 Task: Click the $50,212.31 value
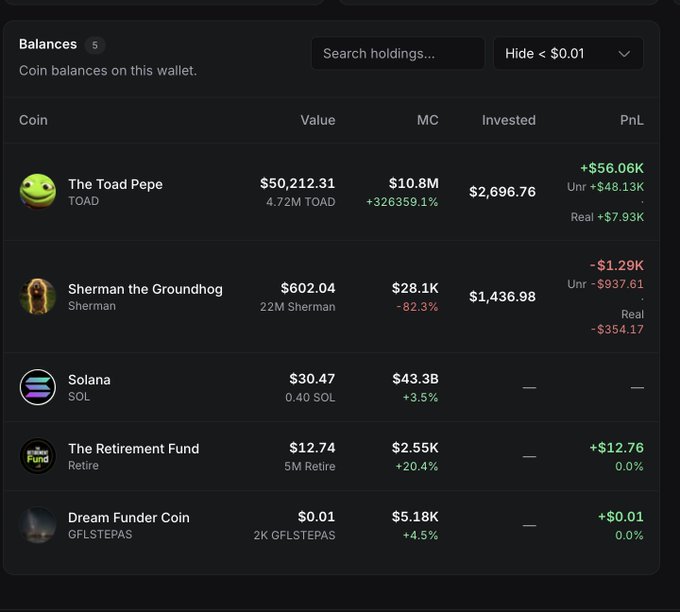click(x=298, y=183)
